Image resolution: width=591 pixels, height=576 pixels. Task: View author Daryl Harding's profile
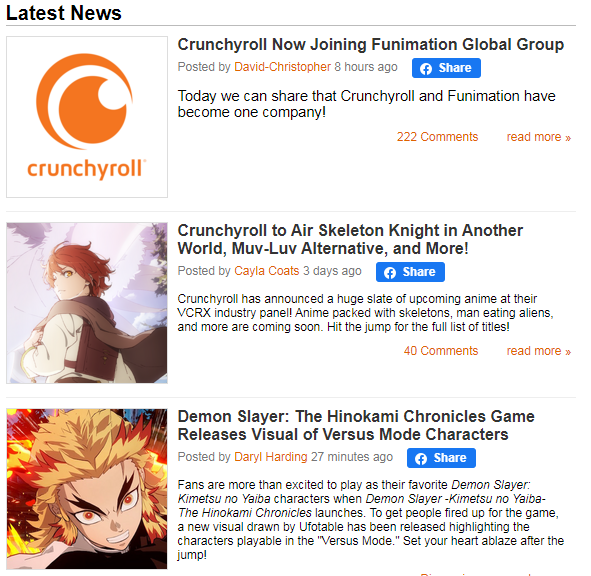(271, 457)
